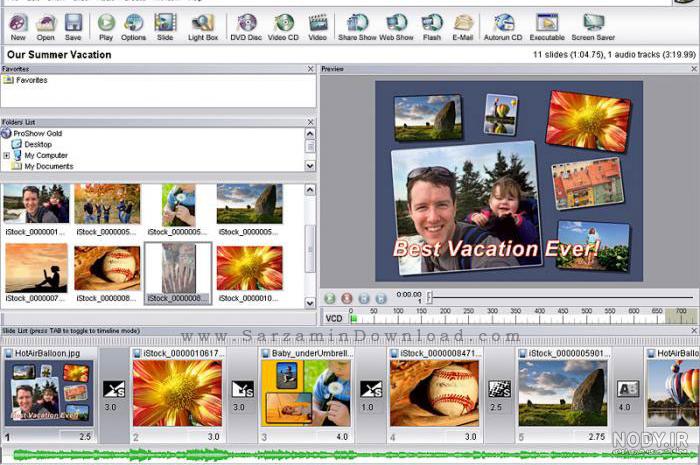The height and width of the screenshot is (465, 700).
Task: Click the preview playback position slider handle
Action: tap(429, 297)
